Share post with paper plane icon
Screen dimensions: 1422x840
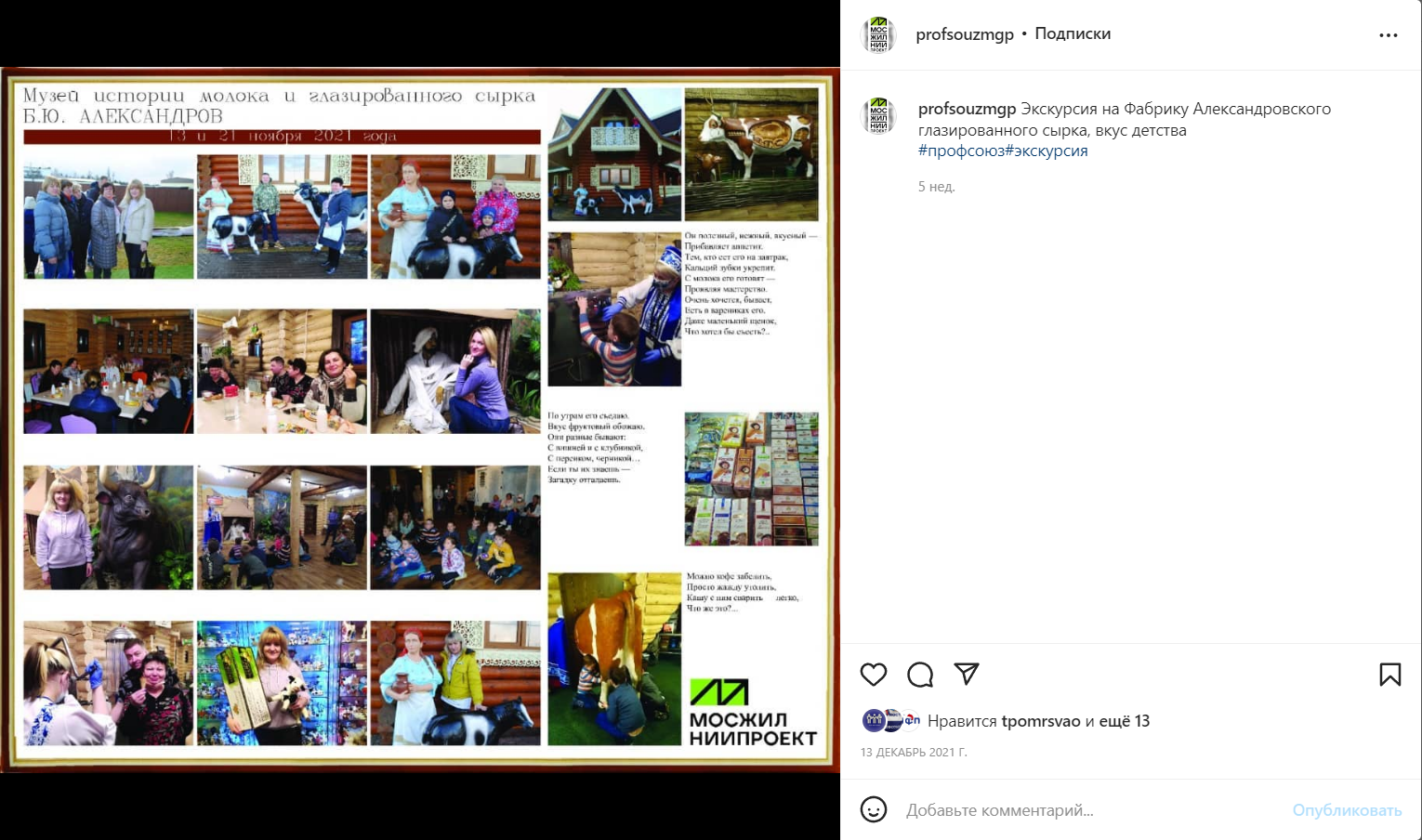coord(967,674)
